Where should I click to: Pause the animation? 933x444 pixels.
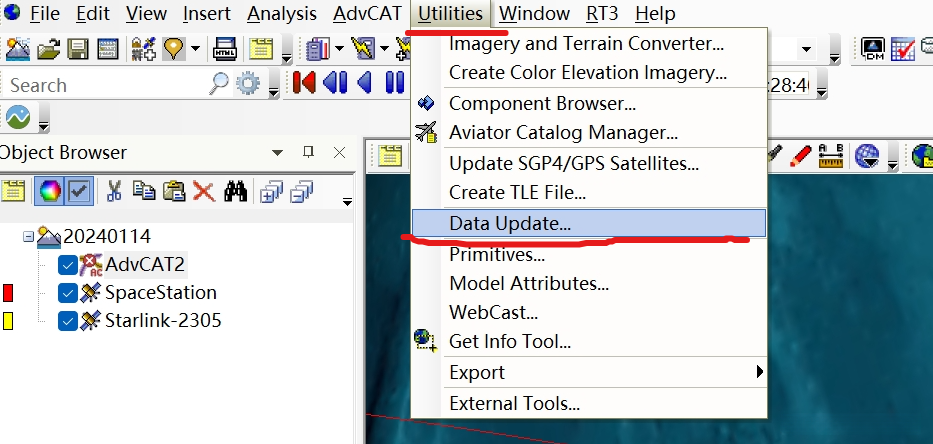tap(395, 82)
